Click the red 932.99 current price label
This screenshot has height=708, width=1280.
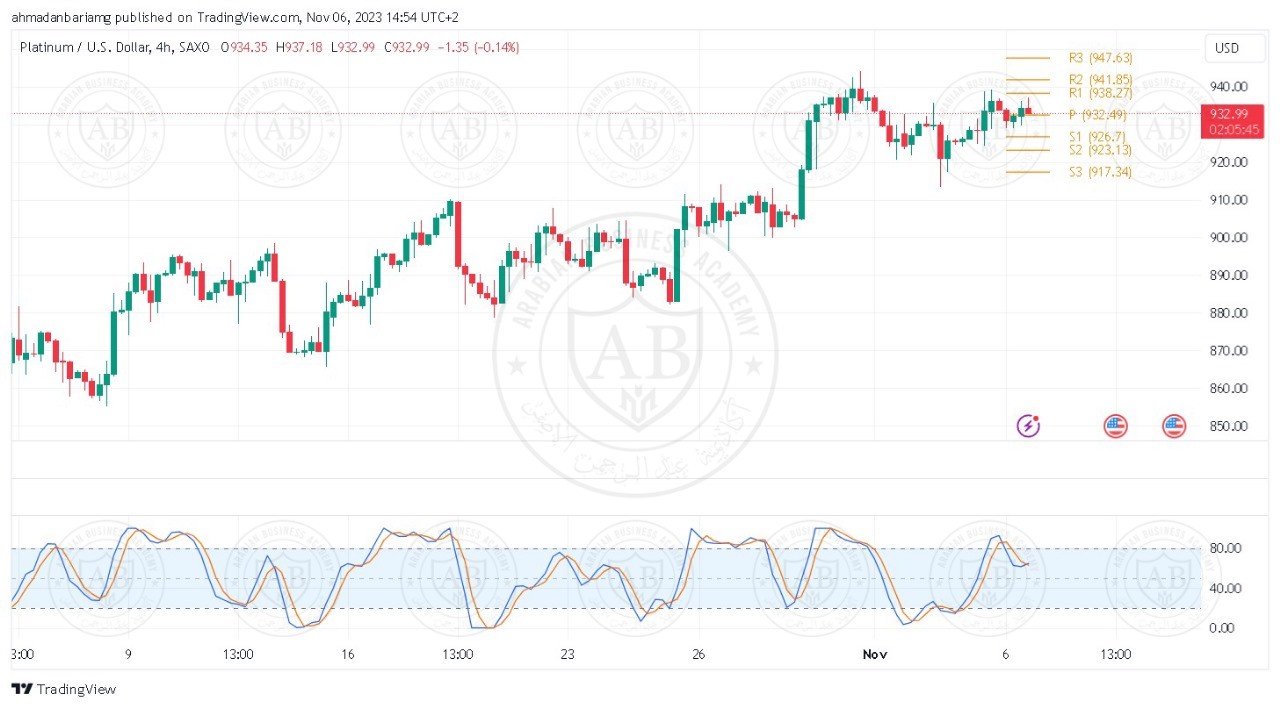[1228, 114]
